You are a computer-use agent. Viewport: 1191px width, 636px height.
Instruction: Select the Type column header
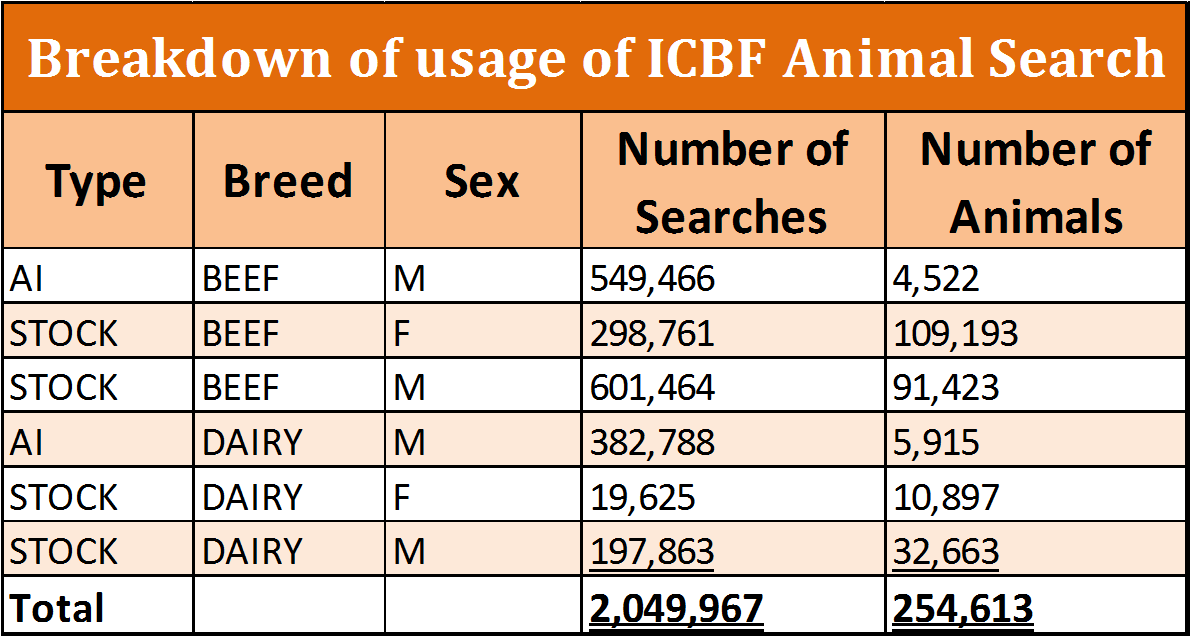click(98, 180)
